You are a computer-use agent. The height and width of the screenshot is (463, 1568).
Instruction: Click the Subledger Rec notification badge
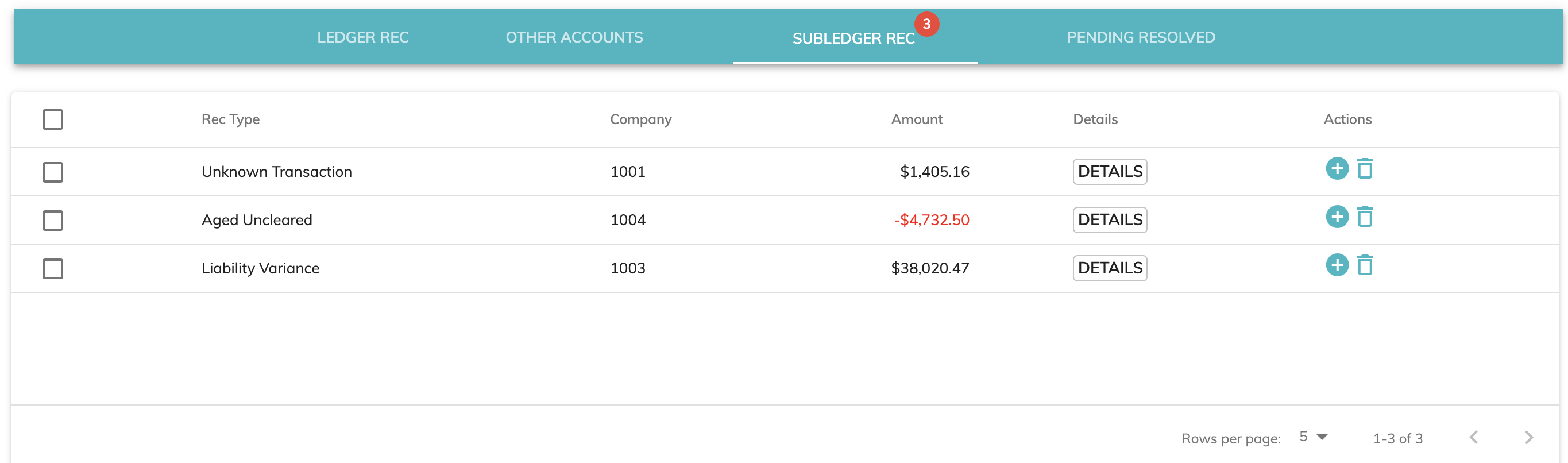[x=926, y=24]
